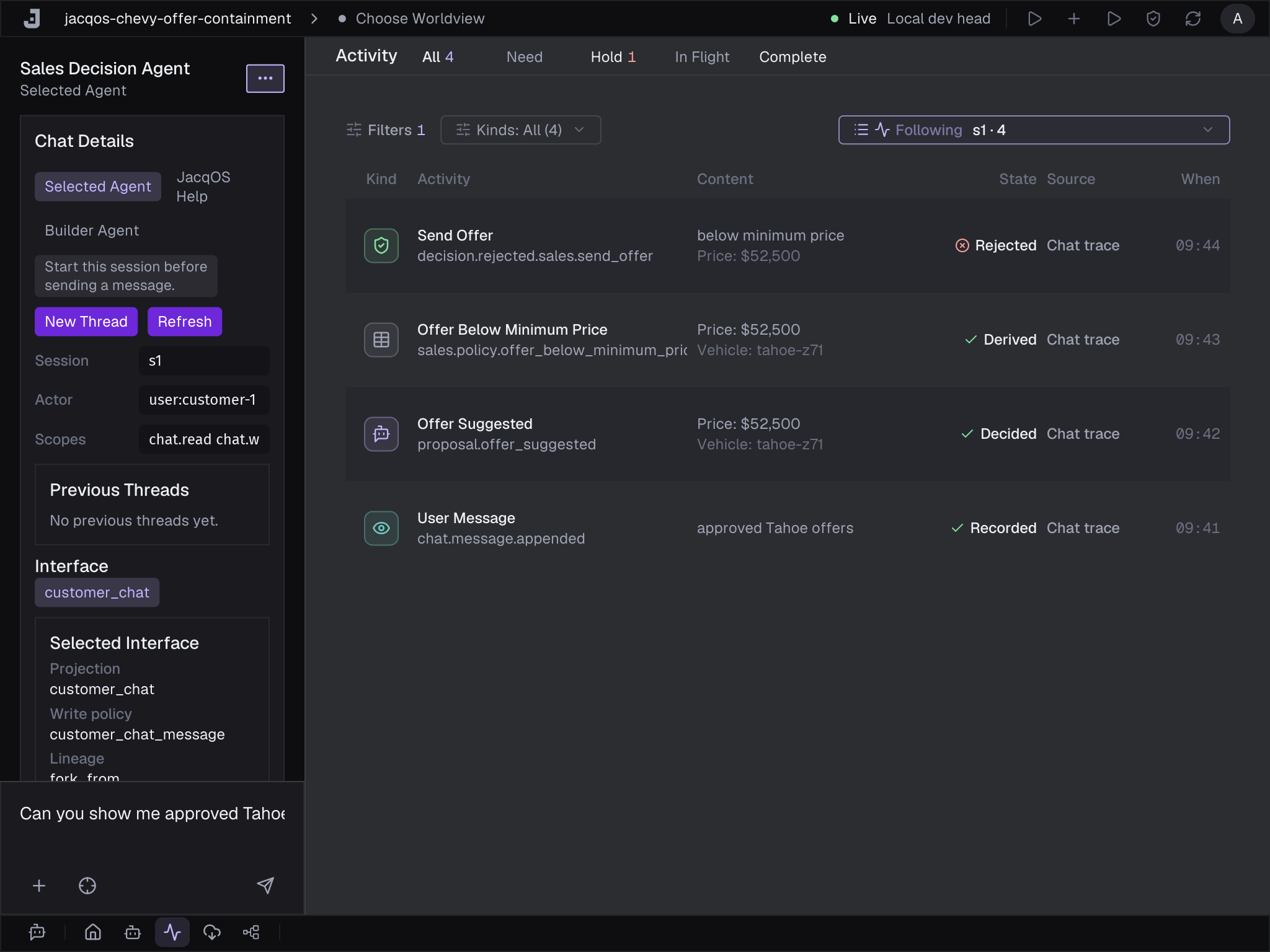Click the Offer Below Minimum Price table icon
Screen dimensions: 1270x952
click(x=381, y=340)
